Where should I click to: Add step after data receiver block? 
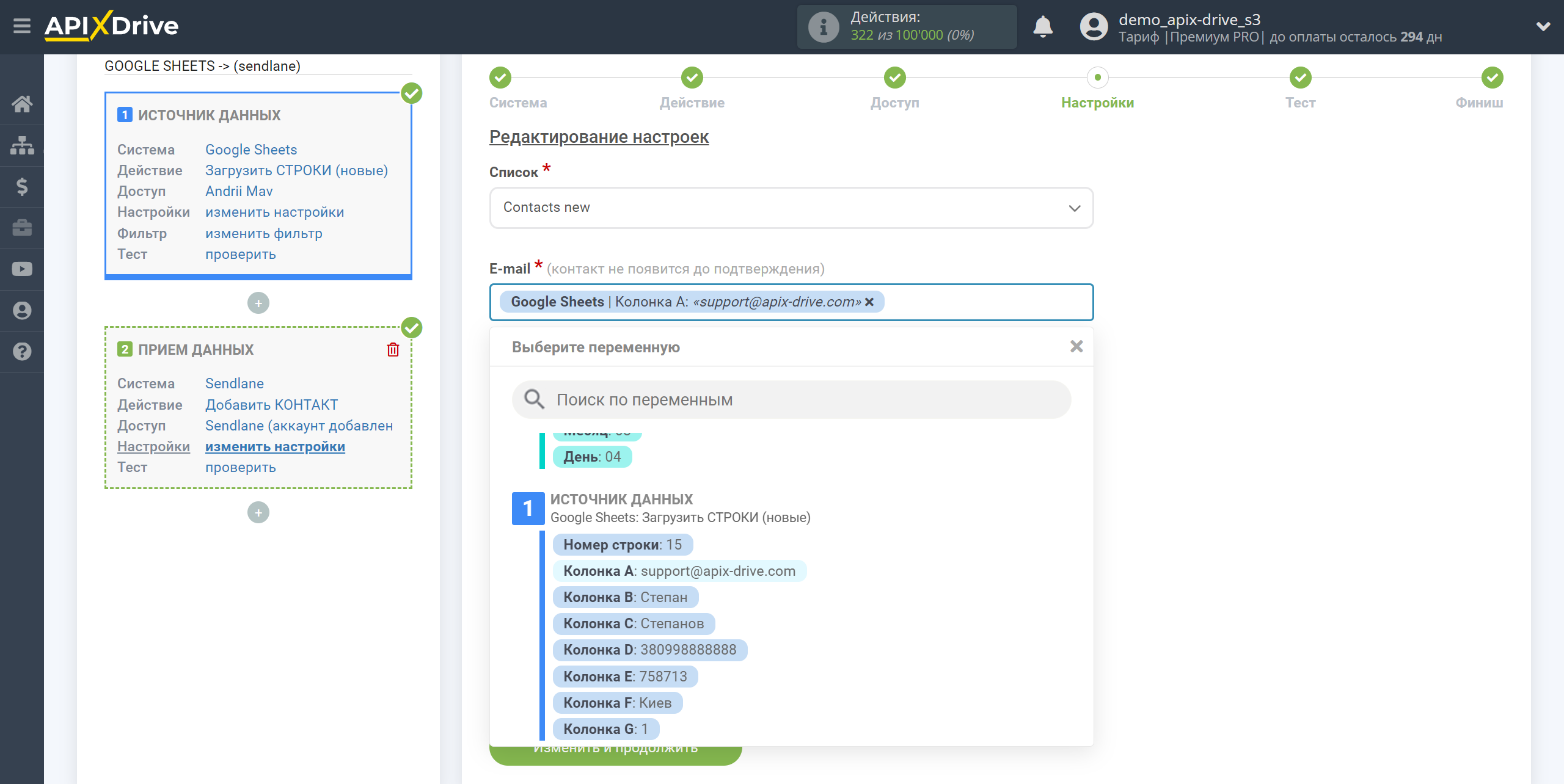coord(258,512)
